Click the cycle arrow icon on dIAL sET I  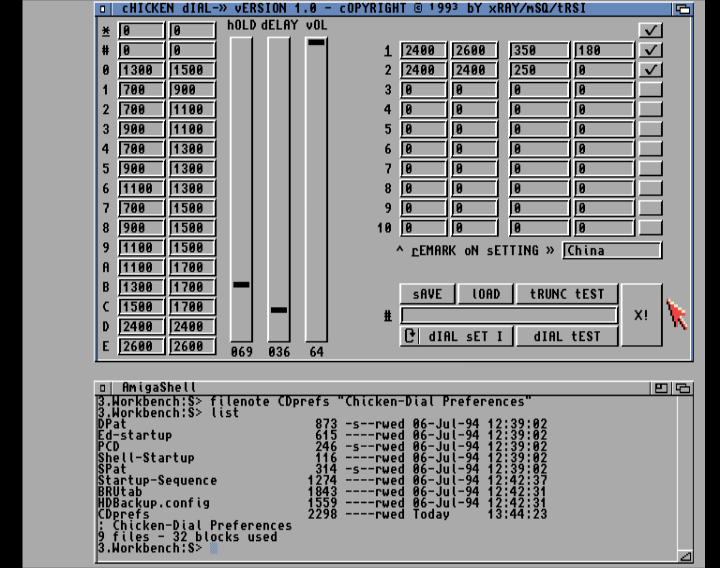click(410, 336)
